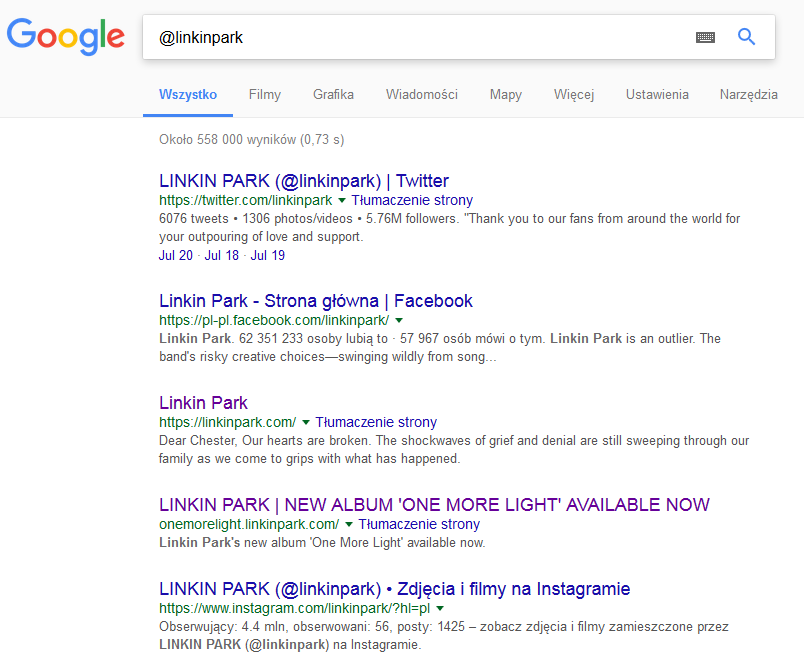Viewport: 804px width, 666px height.
Task: Open the Narzędzia search tools
Action: tap(749, 95)
